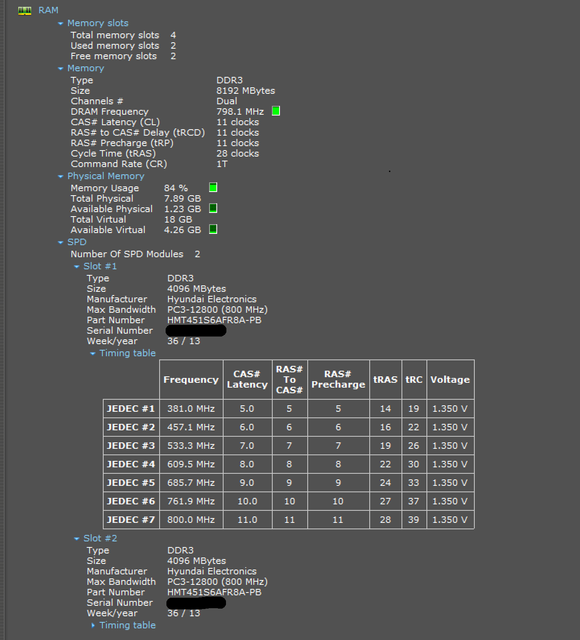Image resolution: width=580 pixels, height=640 pixels.
Task: Click the RAS# To CAS# column header
Action: coord(289,380)
